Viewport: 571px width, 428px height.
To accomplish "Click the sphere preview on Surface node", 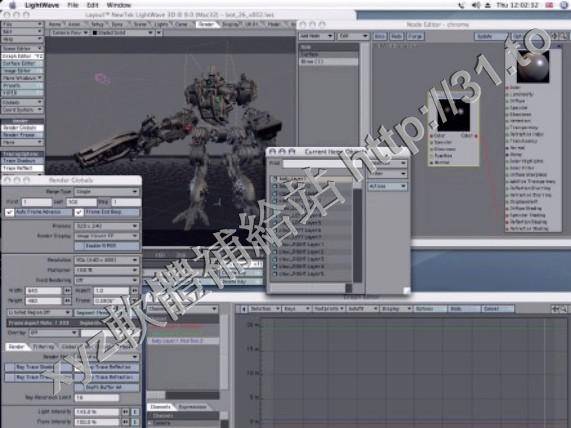I will pos(533,67).
